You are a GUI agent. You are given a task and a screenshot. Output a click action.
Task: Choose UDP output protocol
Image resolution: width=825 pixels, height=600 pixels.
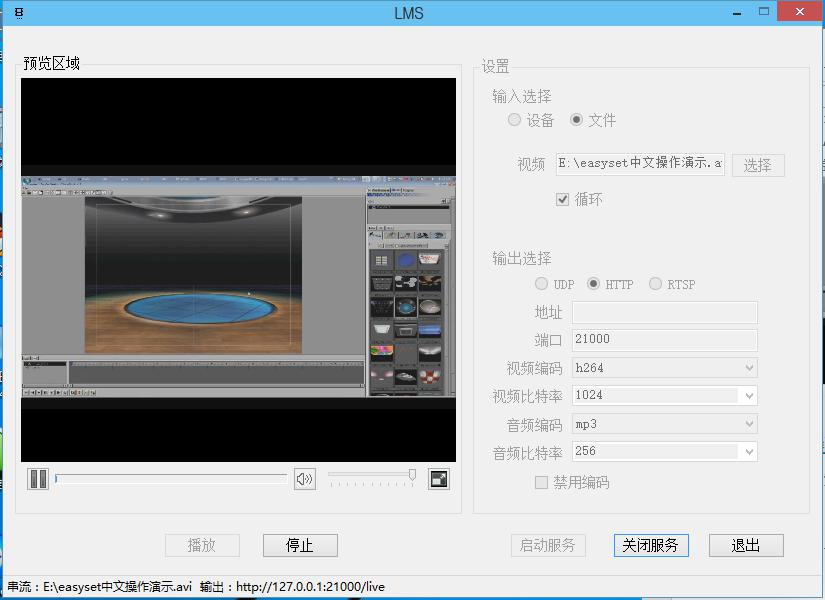tap(542, 284)
